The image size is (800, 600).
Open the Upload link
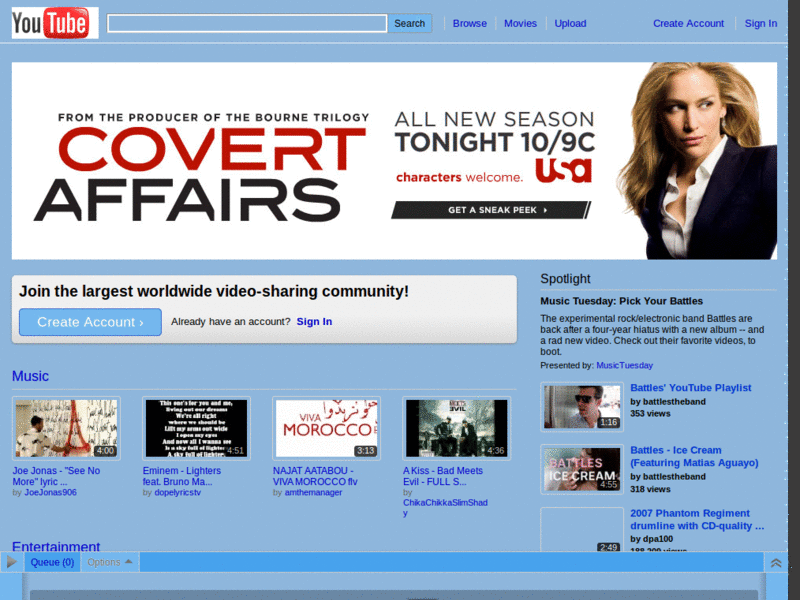[x=570, y=23]
